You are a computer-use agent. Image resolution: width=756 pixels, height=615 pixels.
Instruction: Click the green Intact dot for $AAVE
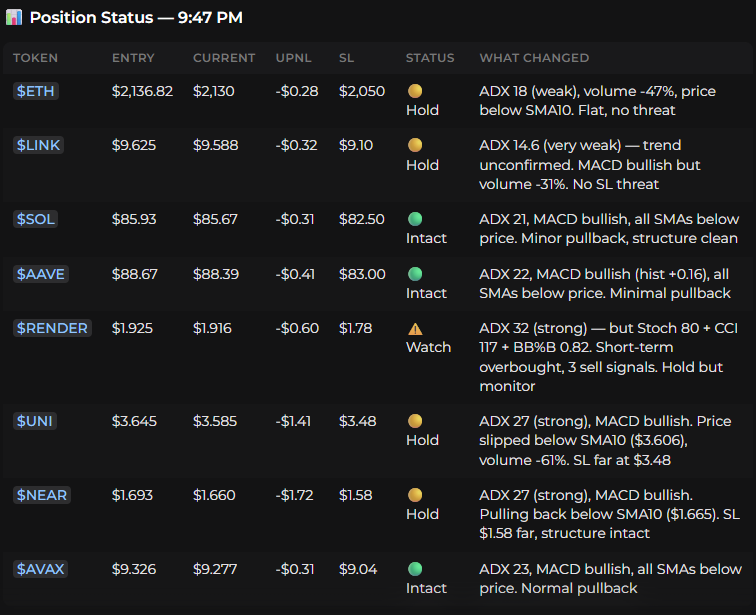415,274
